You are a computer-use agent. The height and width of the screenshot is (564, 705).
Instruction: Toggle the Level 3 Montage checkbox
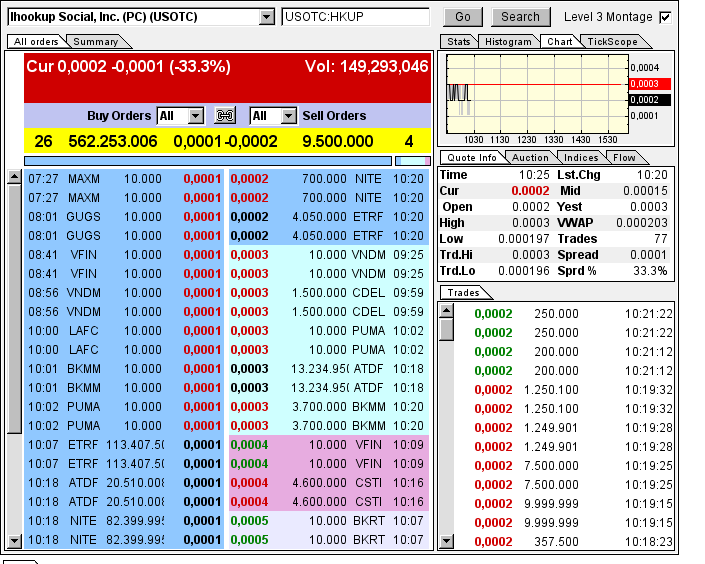pyautogui.click(x=665, y=17)
